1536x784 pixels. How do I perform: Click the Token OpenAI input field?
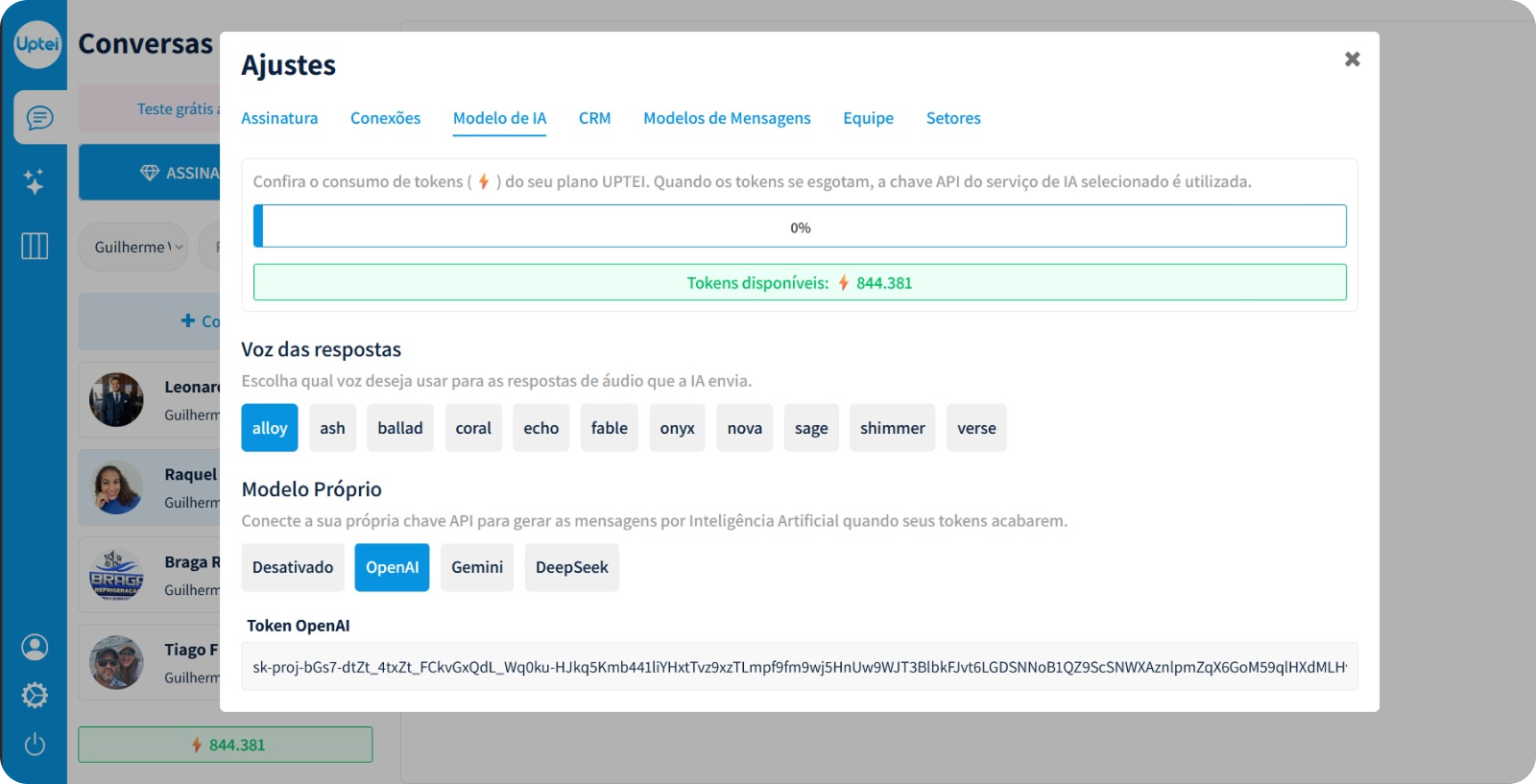tap(800, 667)
